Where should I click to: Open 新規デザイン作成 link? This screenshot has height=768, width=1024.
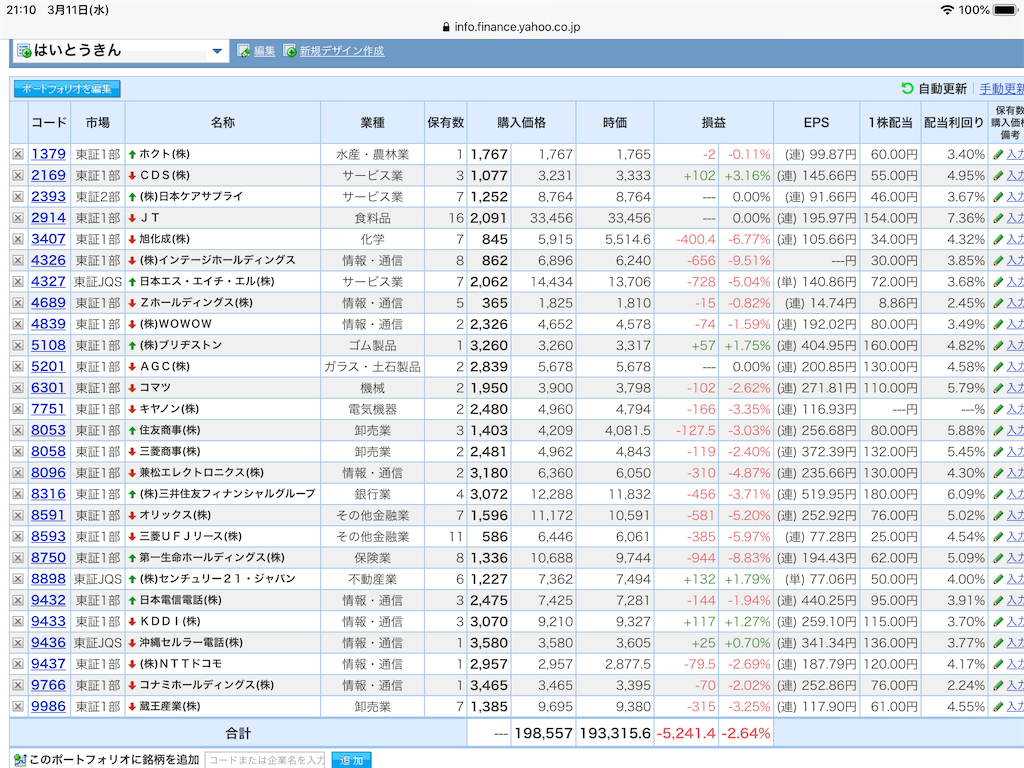(342, 51)
